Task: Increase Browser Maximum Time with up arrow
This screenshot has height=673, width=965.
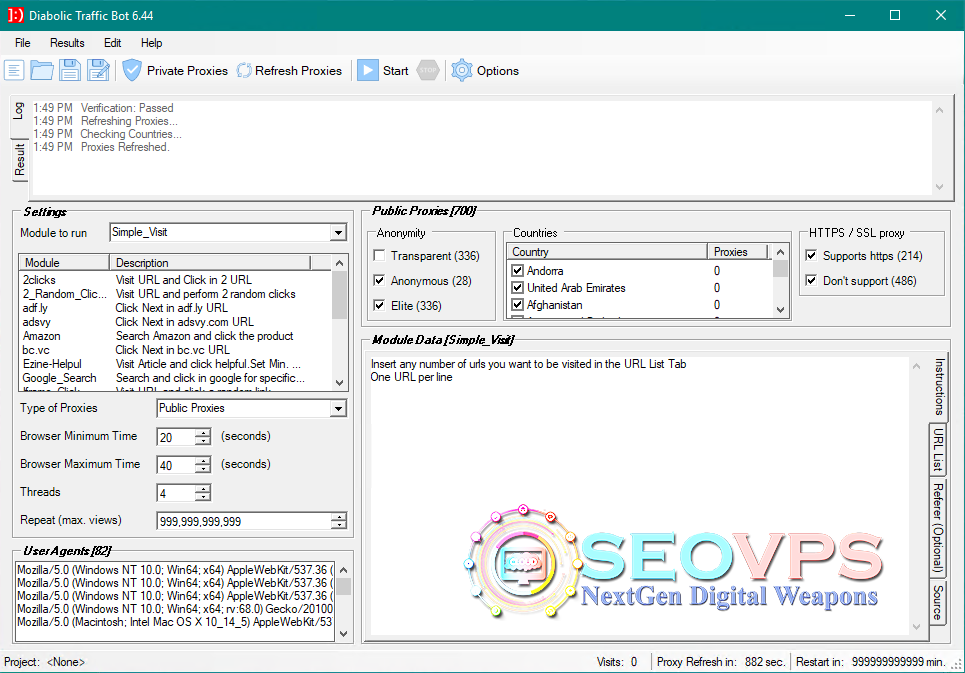Action: 202,461
